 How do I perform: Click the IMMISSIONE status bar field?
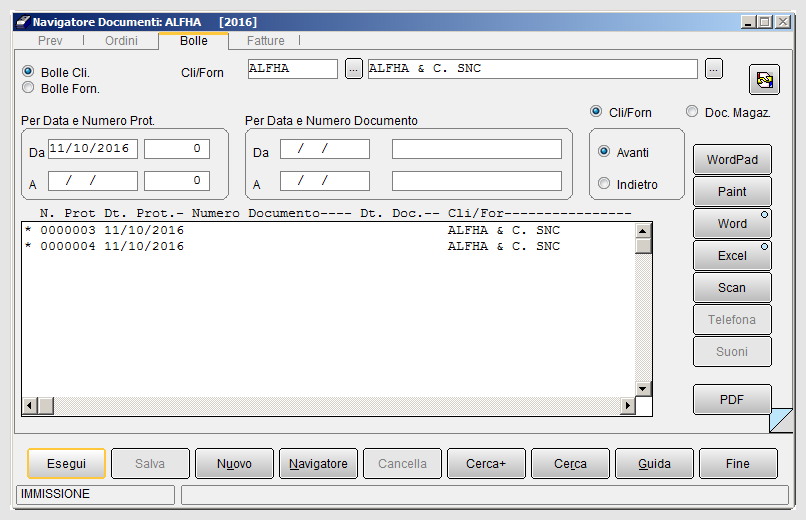(x=96, y=494)
